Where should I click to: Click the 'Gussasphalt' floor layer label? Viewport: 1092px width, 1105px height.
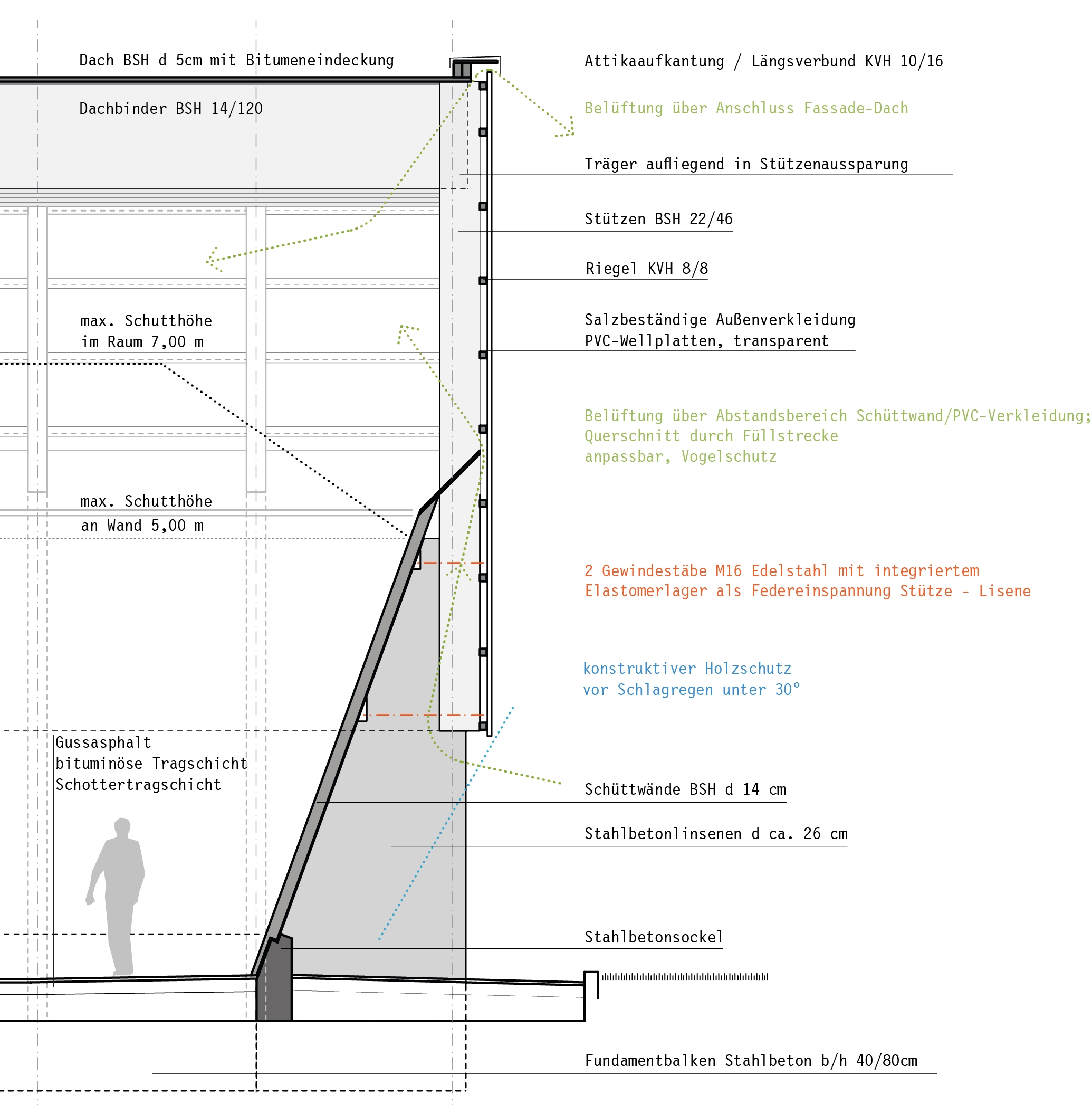103,743
